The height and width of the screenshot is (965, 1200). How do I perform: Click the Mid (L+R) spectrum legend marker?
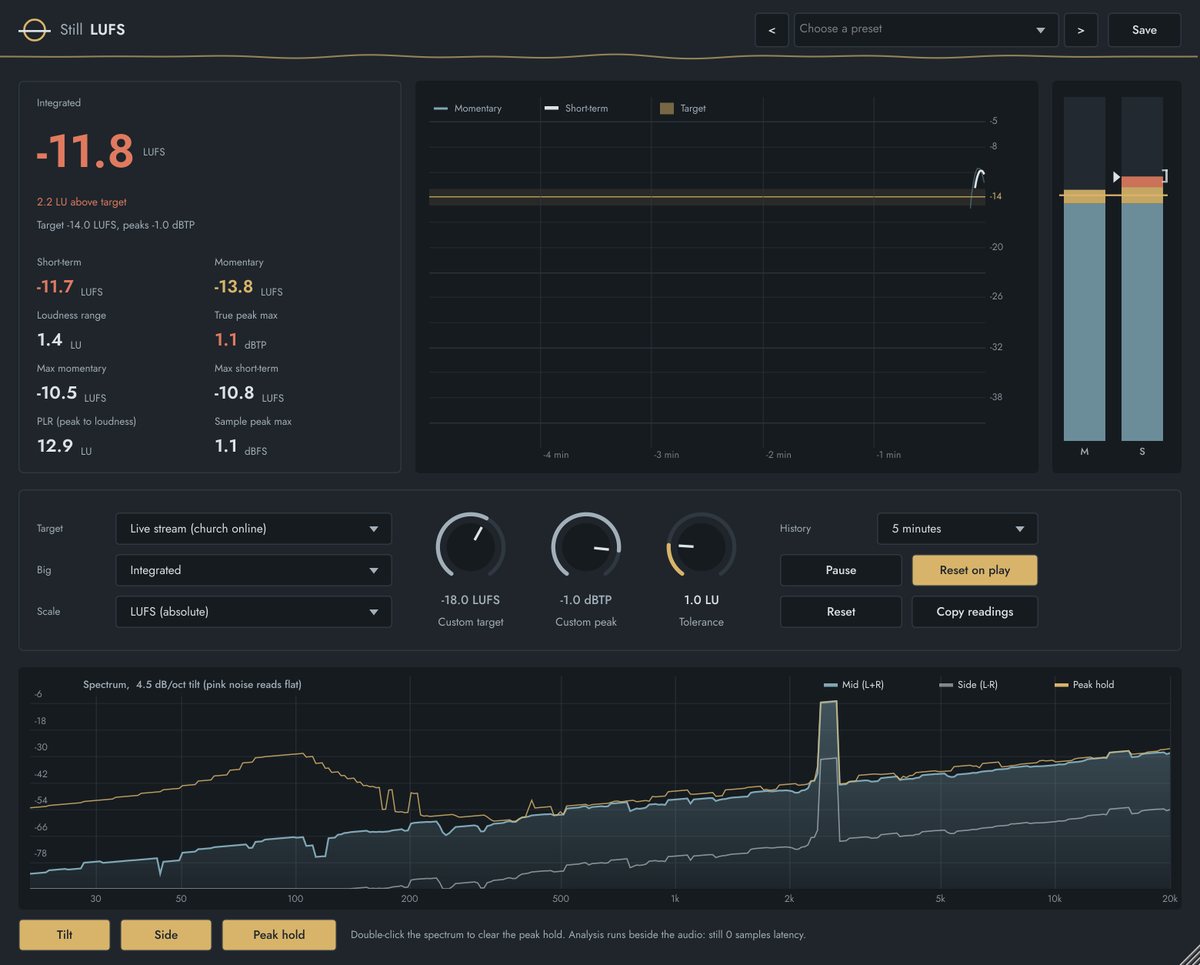click(830, 685)
